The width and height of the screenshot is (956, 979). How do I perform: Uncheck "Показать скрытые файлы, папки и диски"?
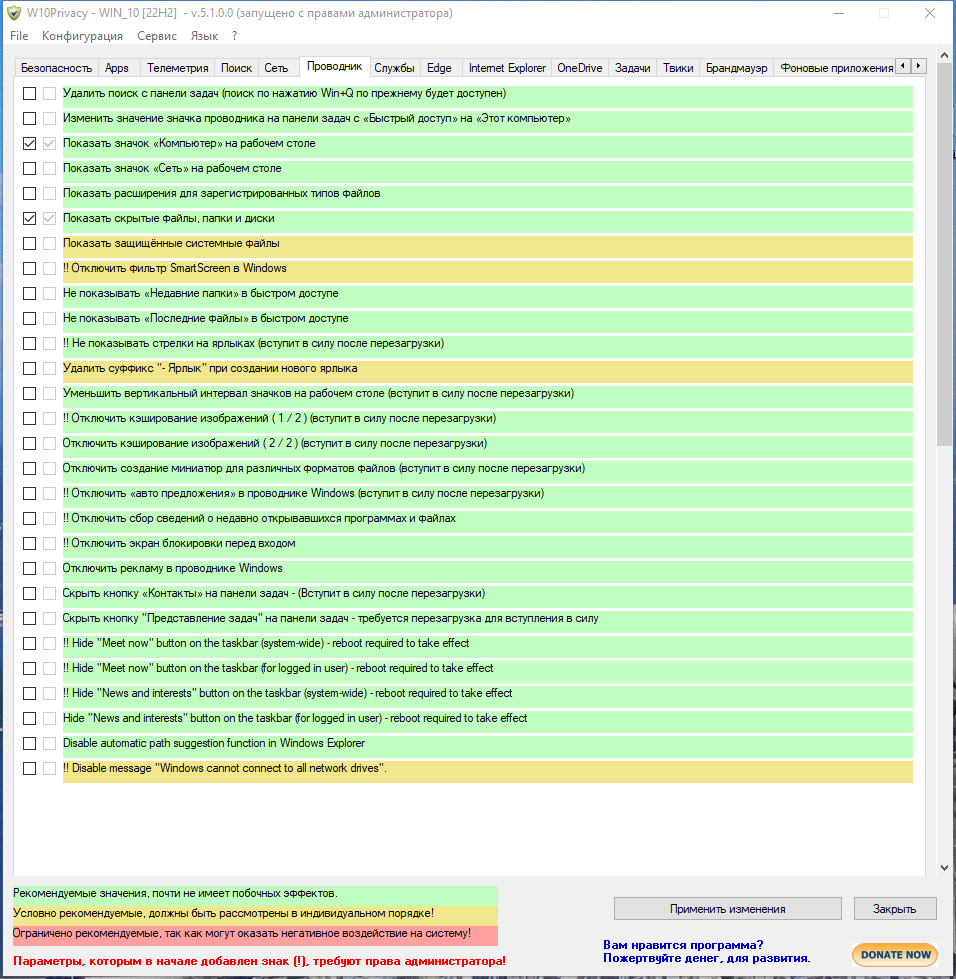coord(29,219)
